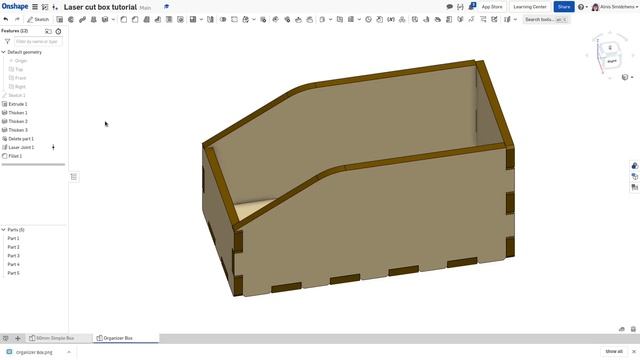Click the top appearance icon on right edge
Screen dimensions: 640x360
pos(634,165)
